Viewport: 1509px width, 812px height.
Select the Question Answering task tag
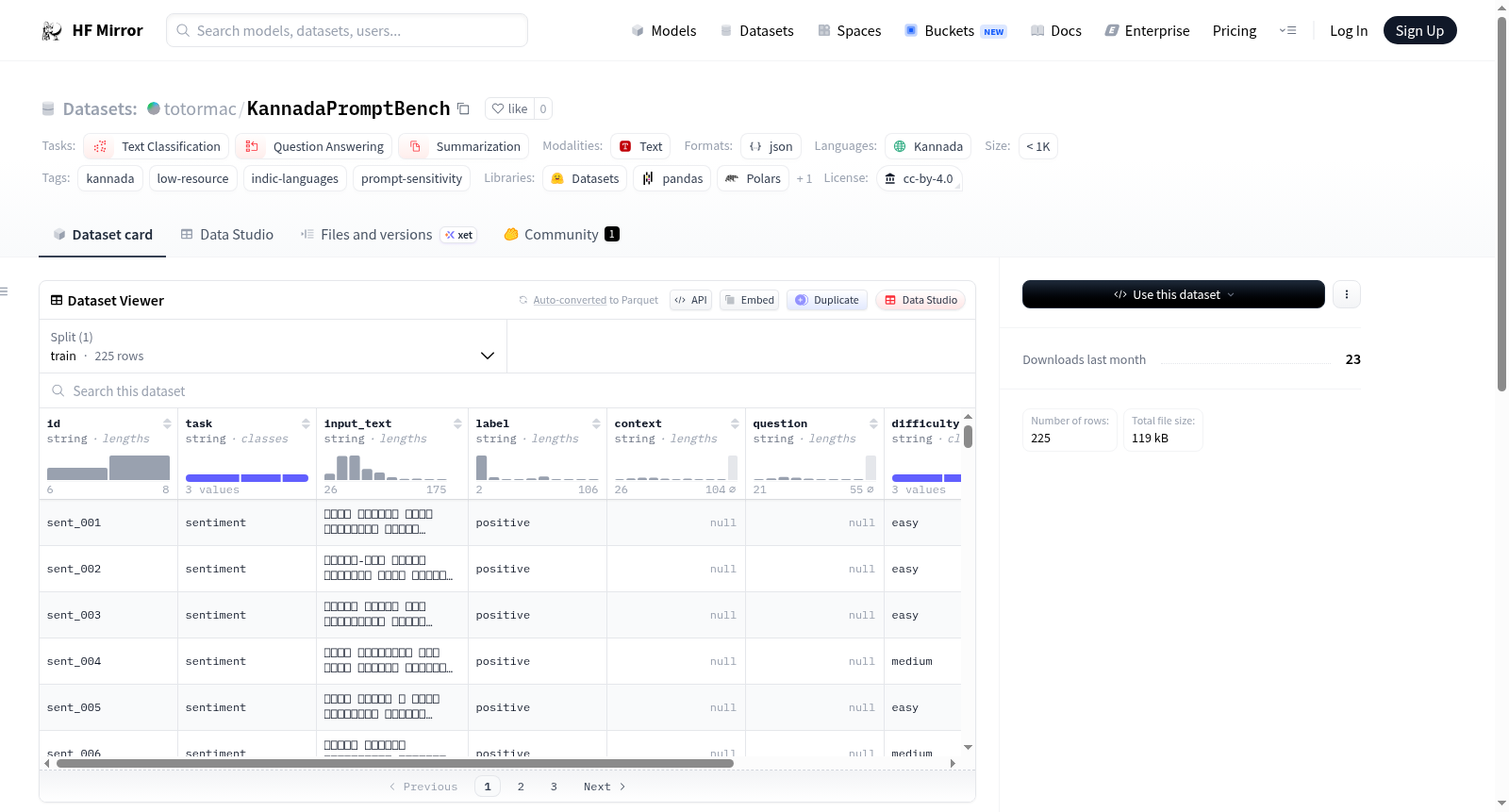click(x=314, y=146)
